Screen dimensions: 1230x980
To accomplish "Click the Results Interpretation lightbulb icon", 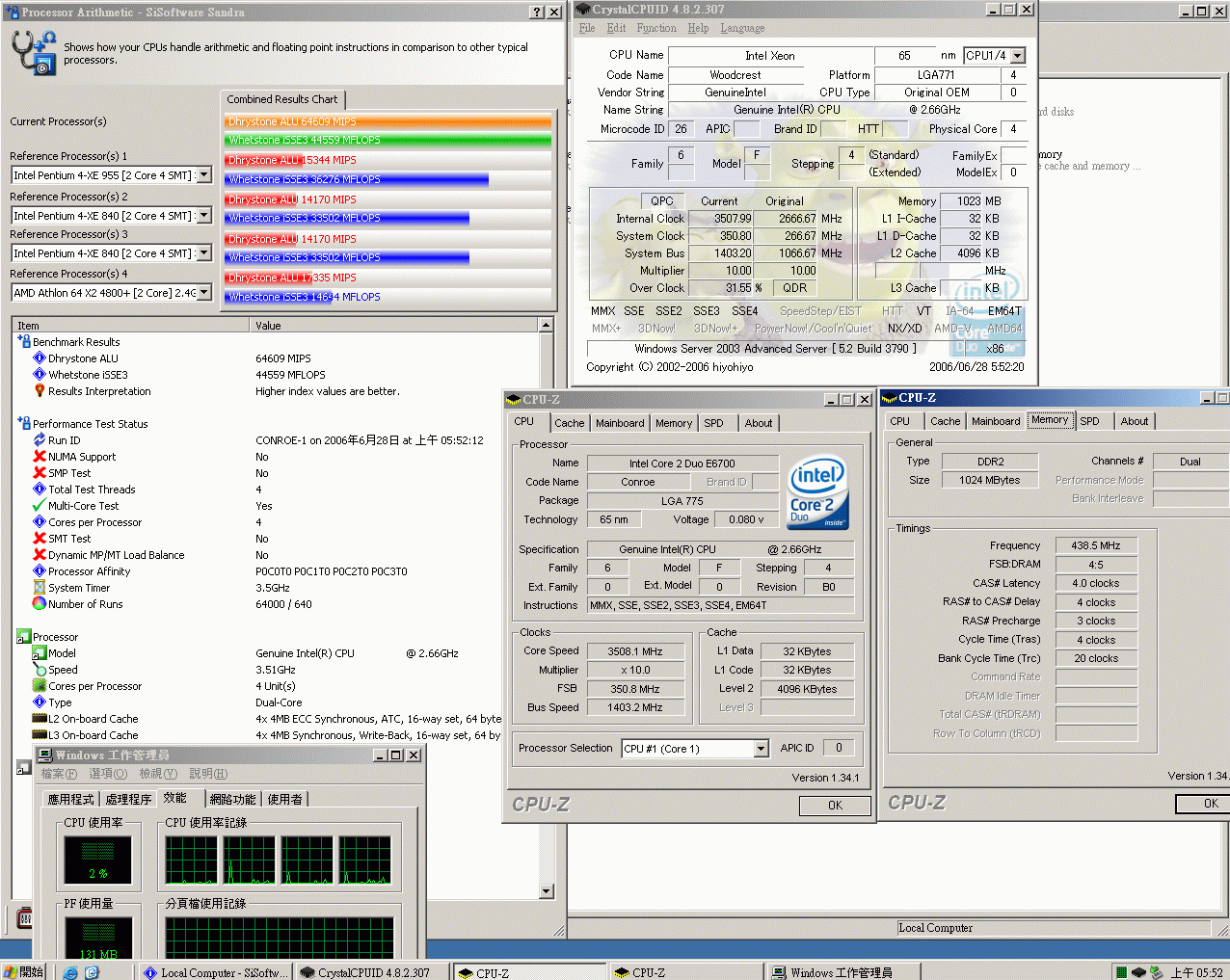I will click(x=40, y=391).
